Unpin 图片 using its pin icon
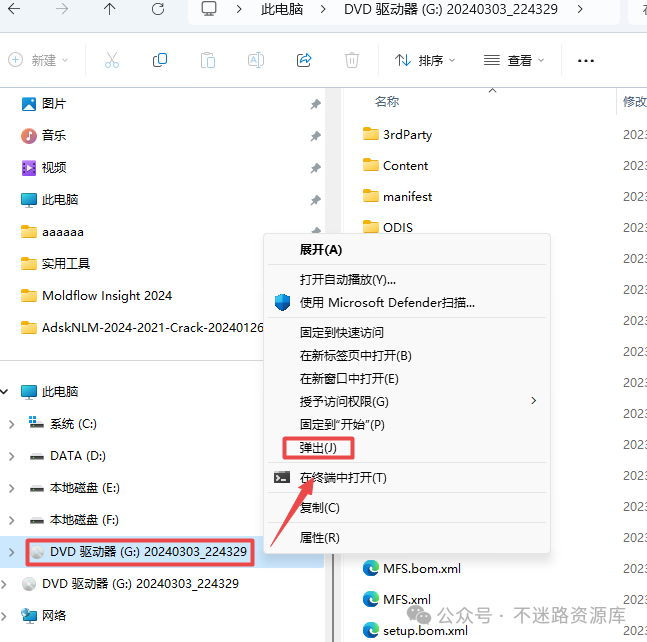The width and height of the screenshot is (647, 642). point(316,104)
